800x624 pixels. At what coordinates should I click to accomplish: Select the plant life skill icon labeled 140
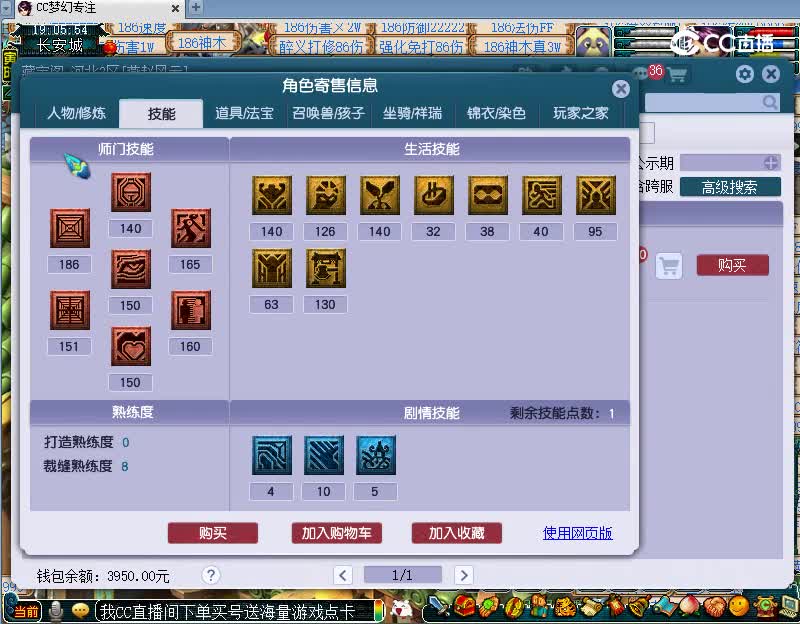pos(380,195)
